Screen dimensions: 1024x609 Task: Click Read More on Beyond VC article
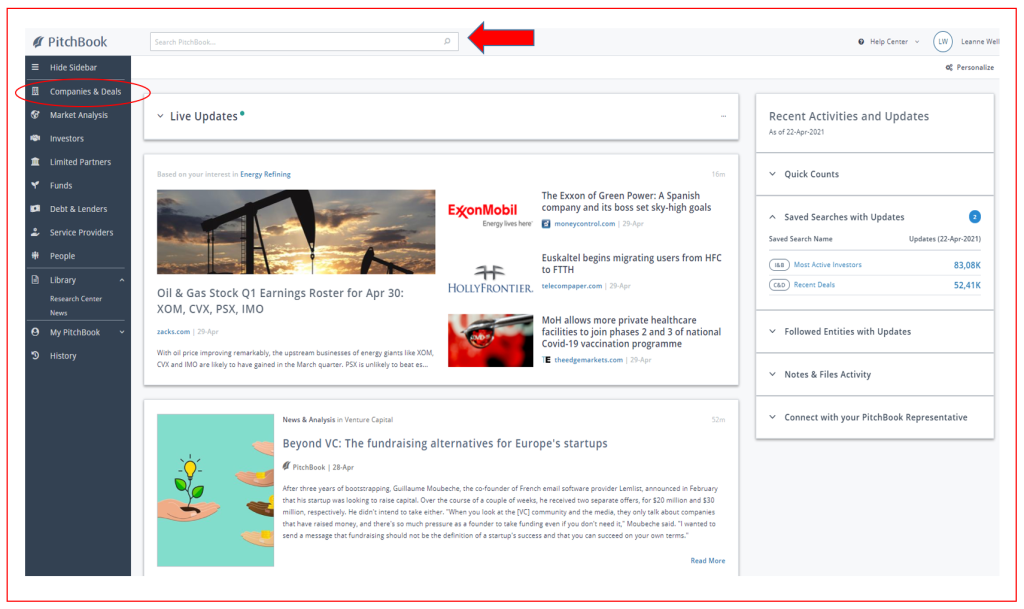click(707, 561)
